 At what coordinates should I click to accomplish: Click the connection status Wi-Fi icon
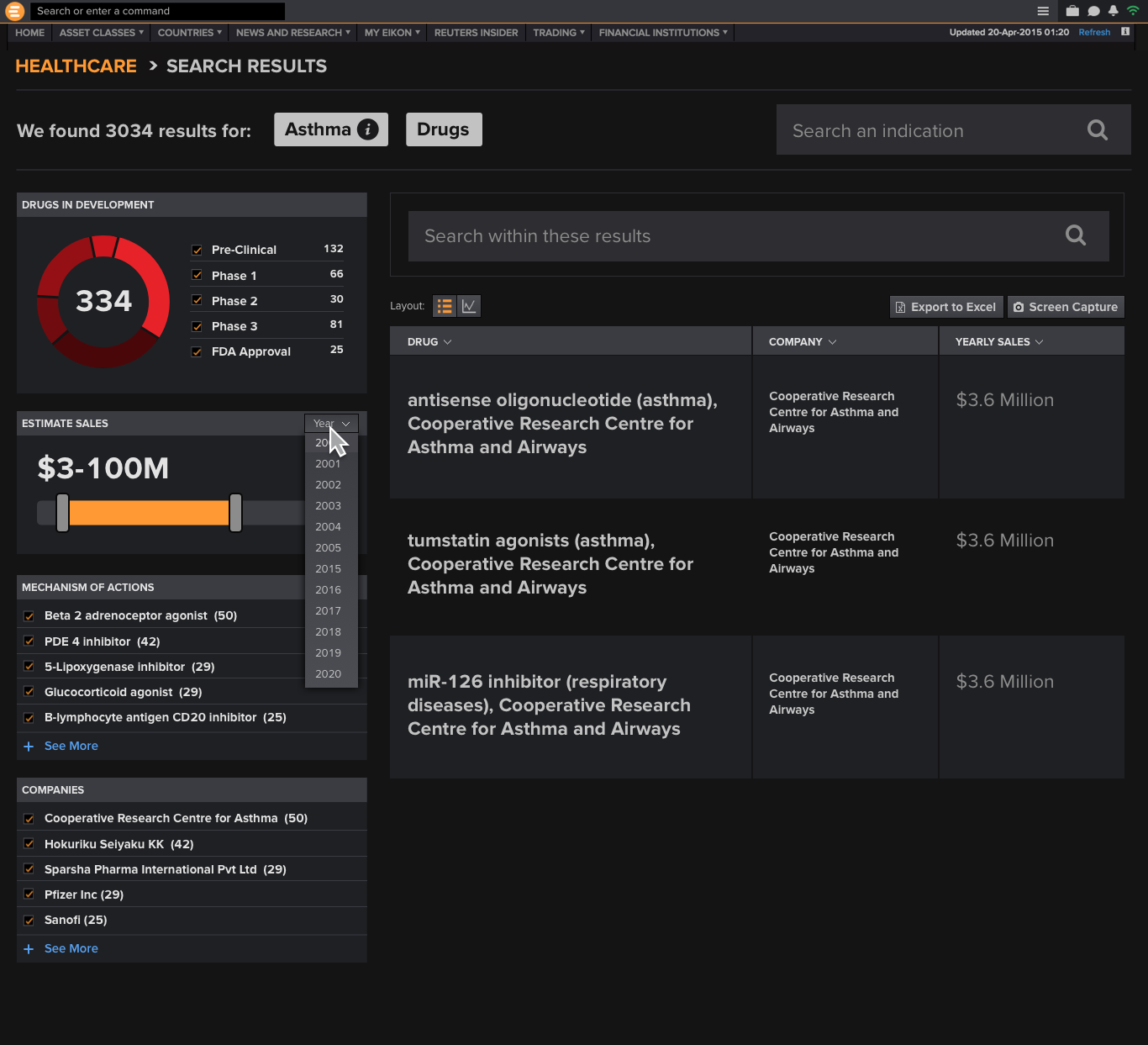(x=1133, y=11)
